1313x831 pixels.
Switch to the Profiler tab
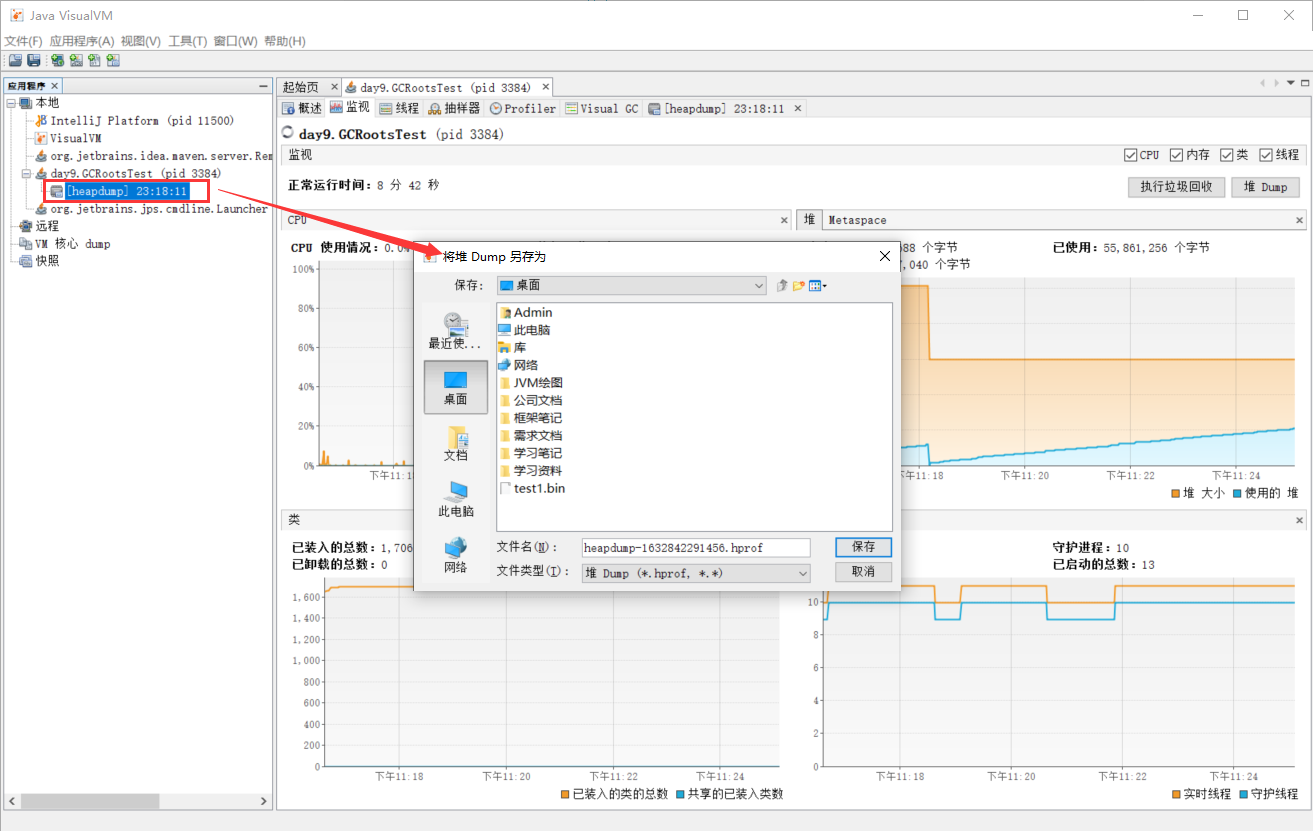point(523,108)
